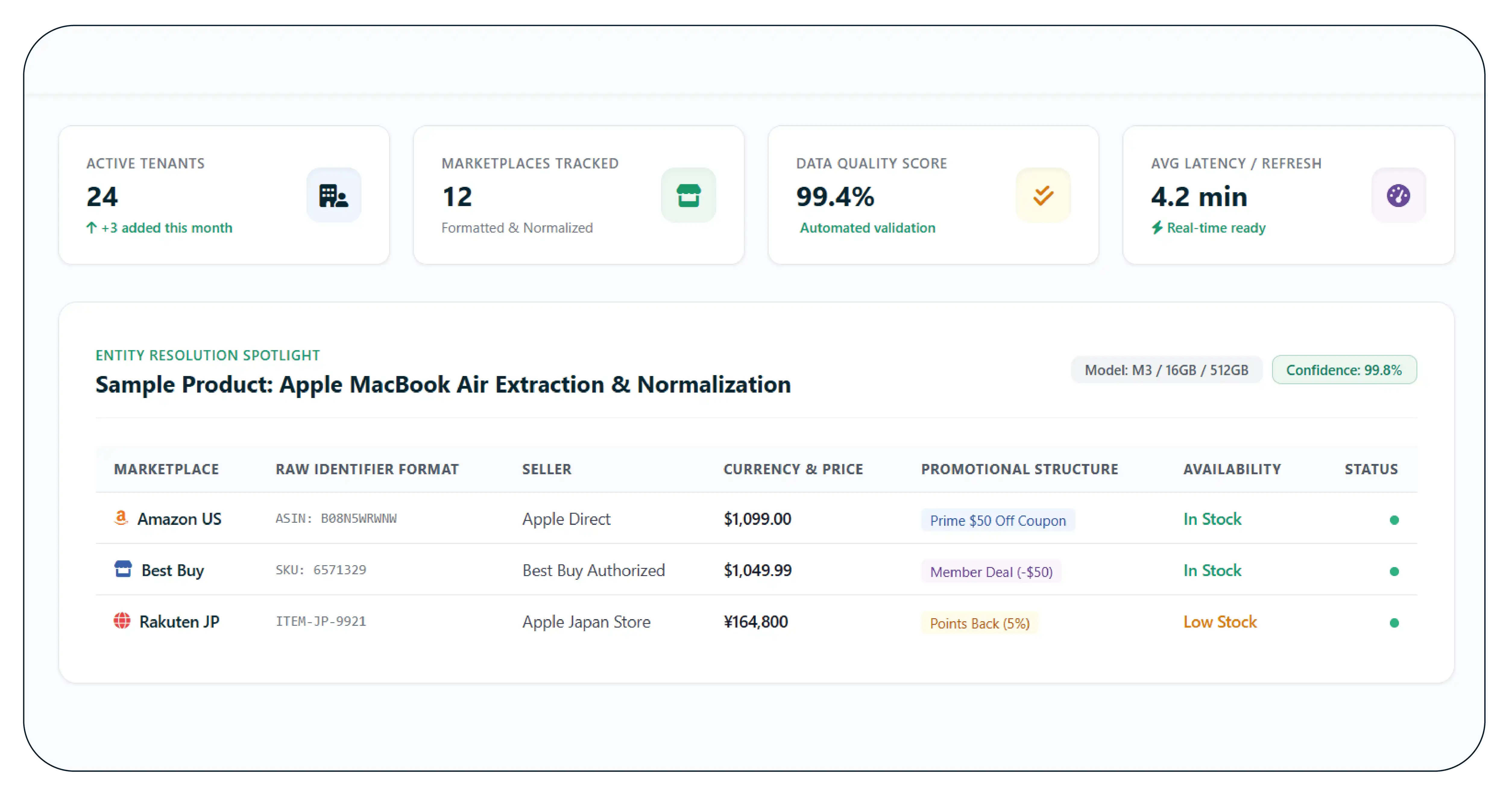Click the $1,049.99 price

click(x=758, y=571)
